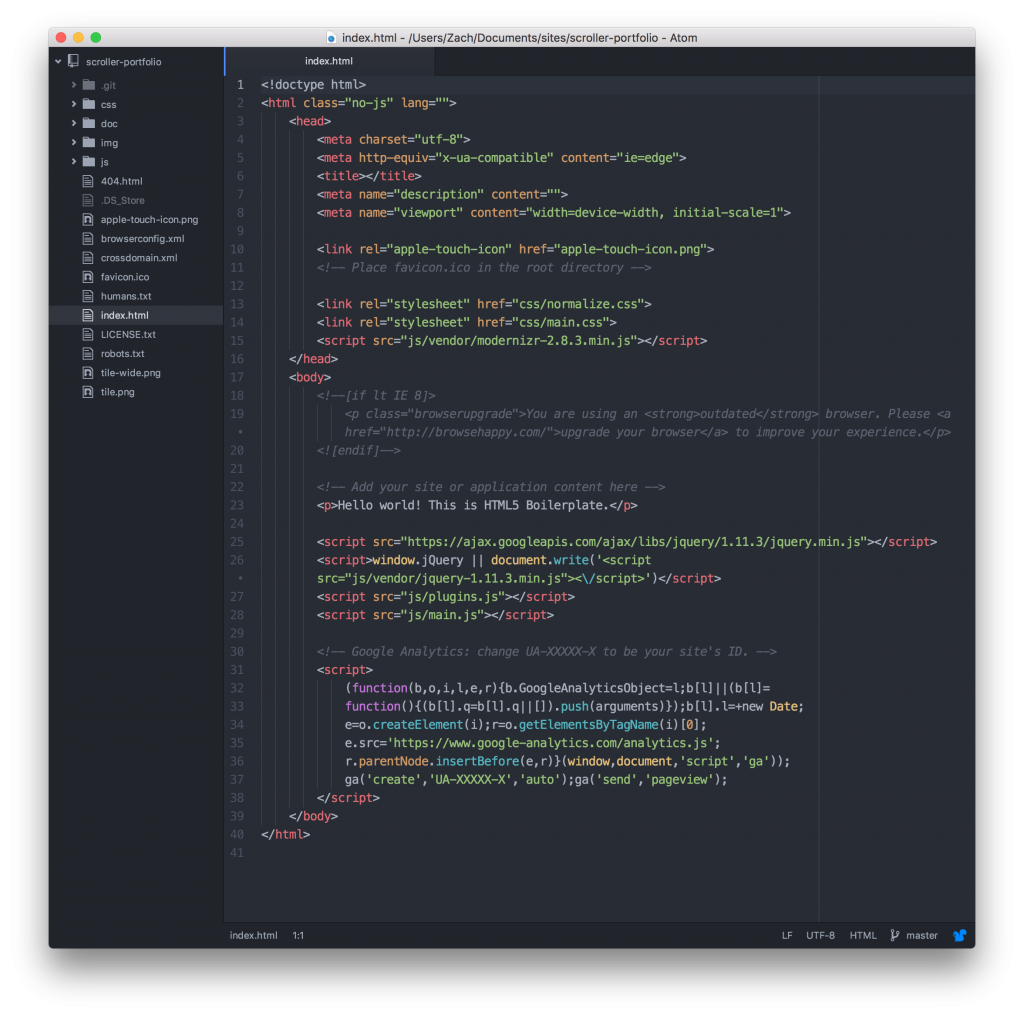Click the doc folder icon

(x=89, y=123)
